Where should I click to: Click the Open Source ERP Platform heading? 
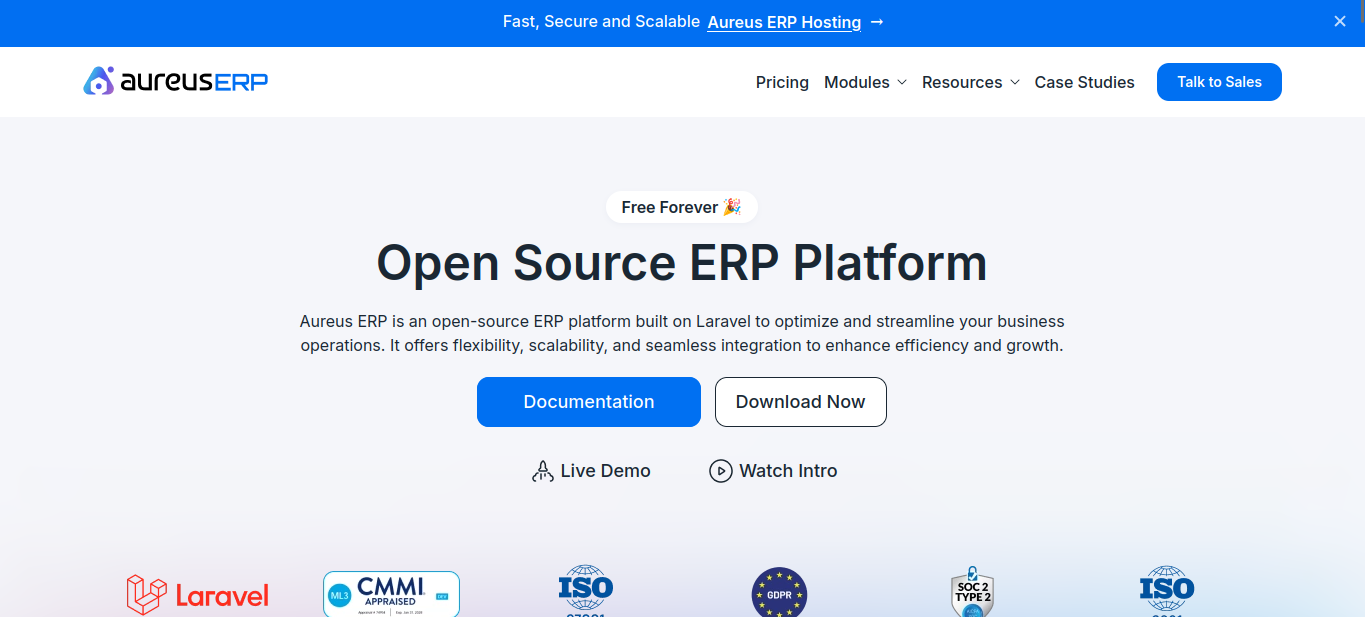point(682,263)
